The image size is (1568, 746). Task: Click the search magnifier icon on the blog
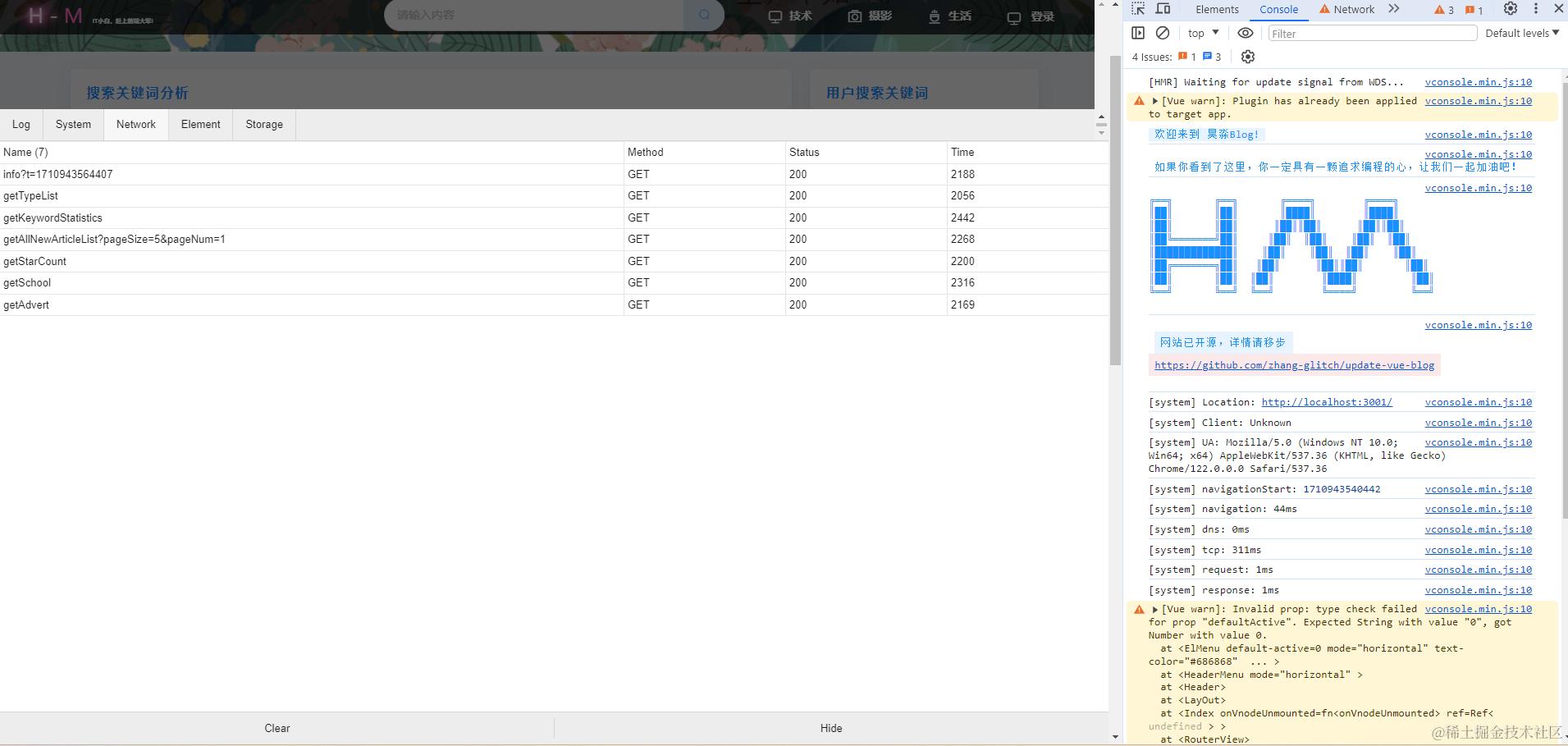[x=704, y=16]
